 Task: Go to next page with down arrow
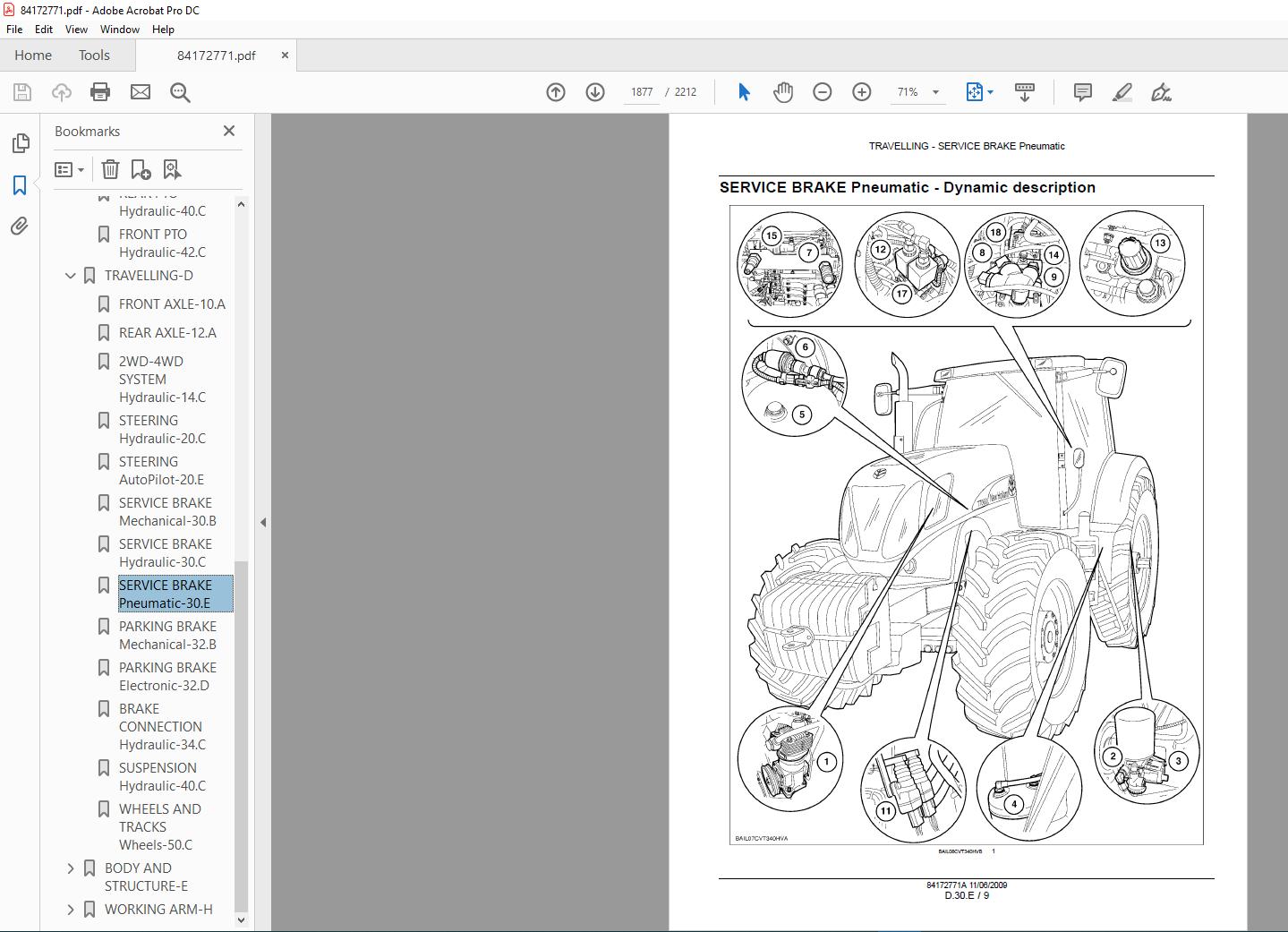[x=595, y=92]
